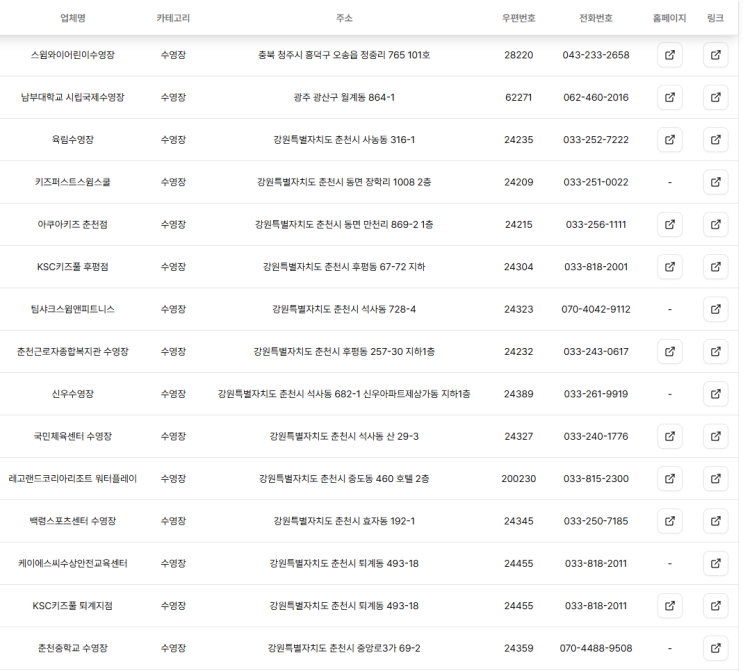This screenshot has width=743, height=671.
Task: Open link icon for 남부대학교 시립국제수영장
Action: pos(716,97)
